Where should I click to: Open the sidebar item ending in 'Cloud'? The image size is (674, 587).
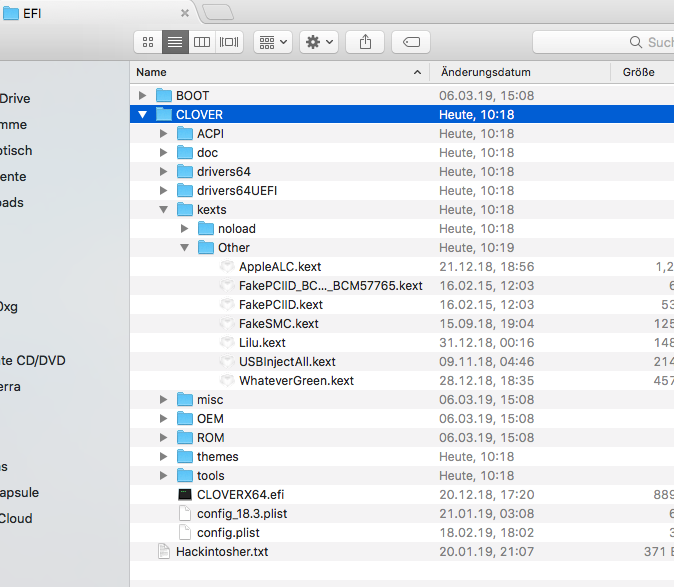click(16, 518)
